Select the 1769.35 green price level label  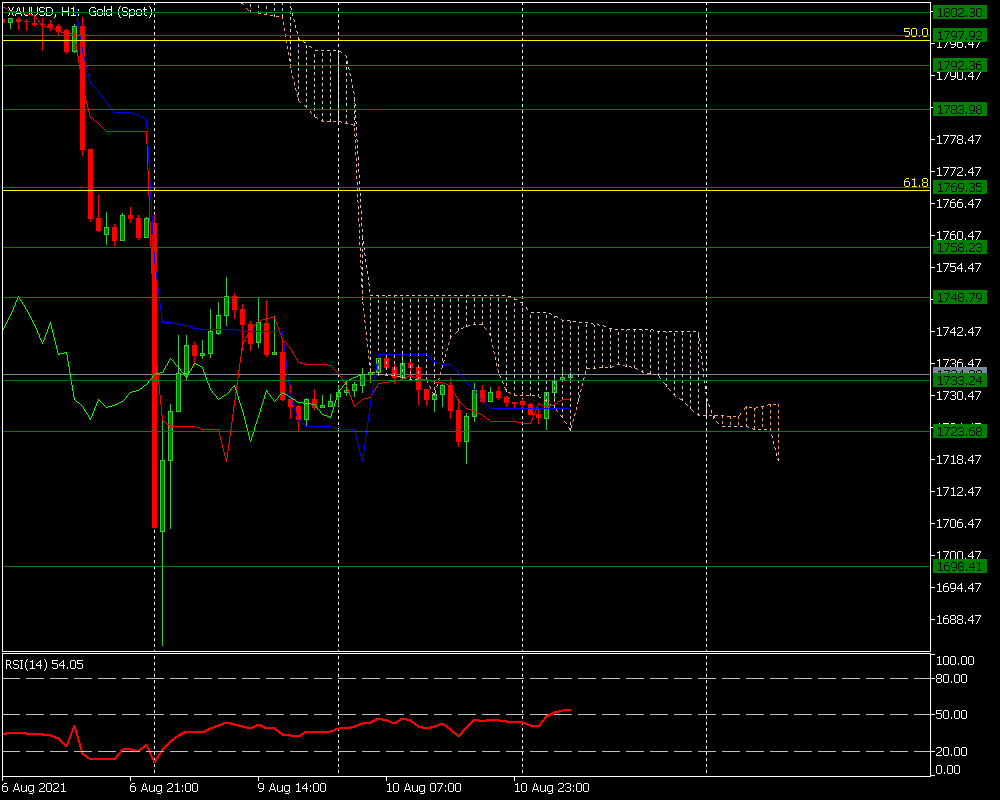tap(959, 187)
